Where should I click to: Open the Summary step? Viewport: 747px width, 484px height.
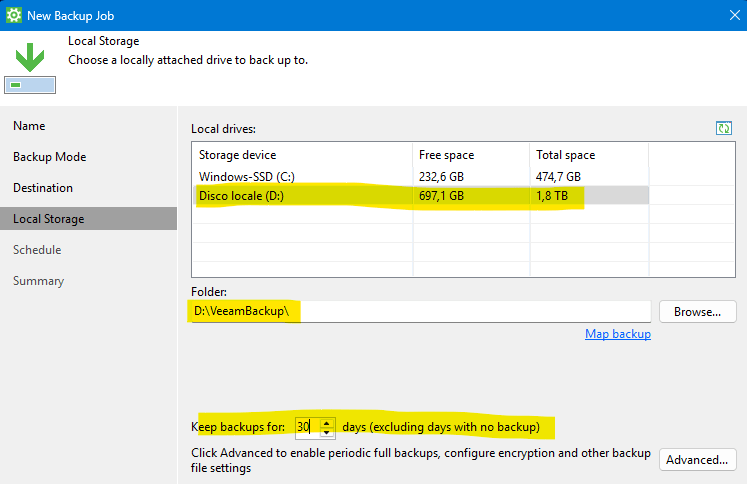38,281
